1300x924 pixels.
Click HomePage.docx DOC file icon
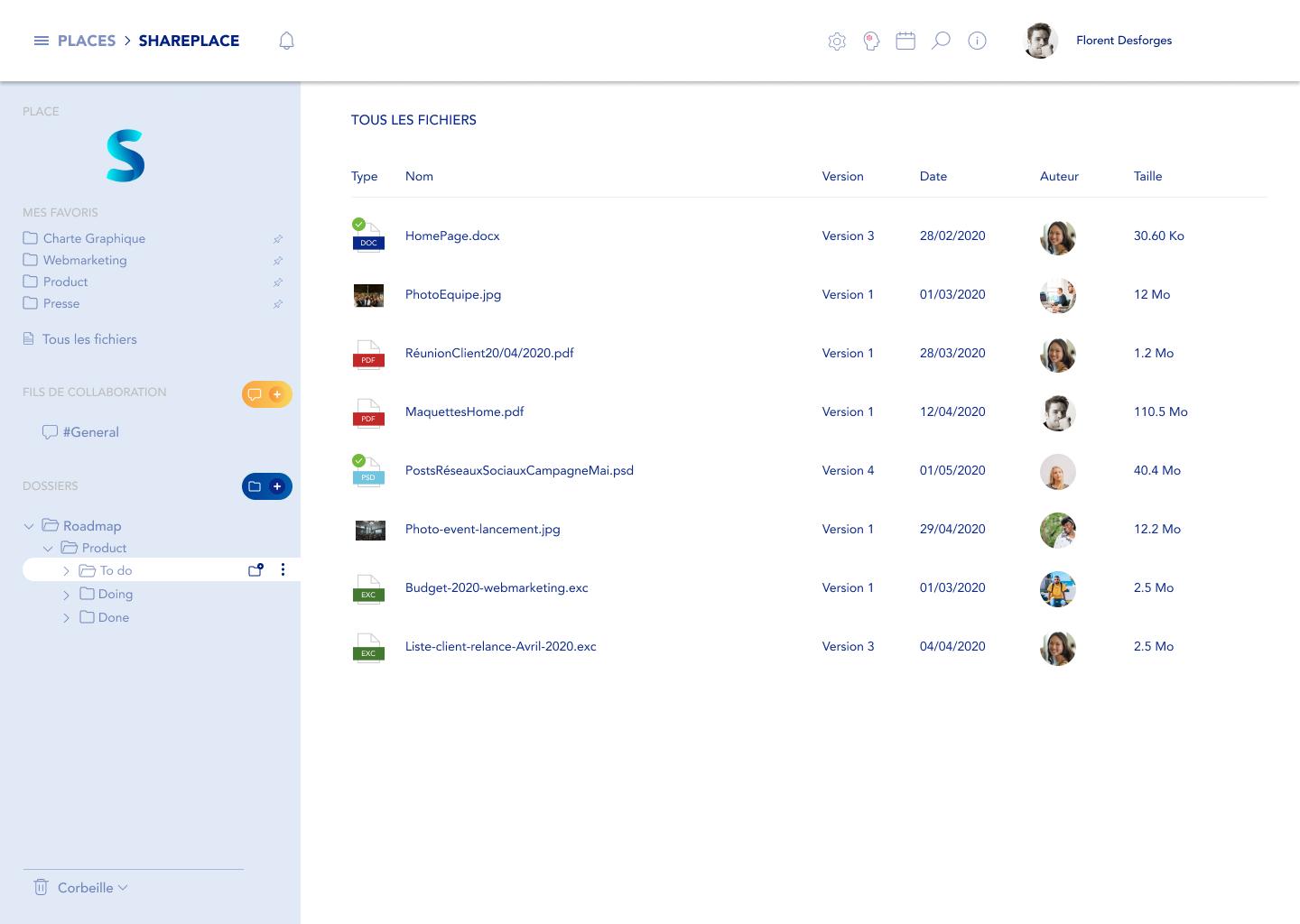click(368, 236)
